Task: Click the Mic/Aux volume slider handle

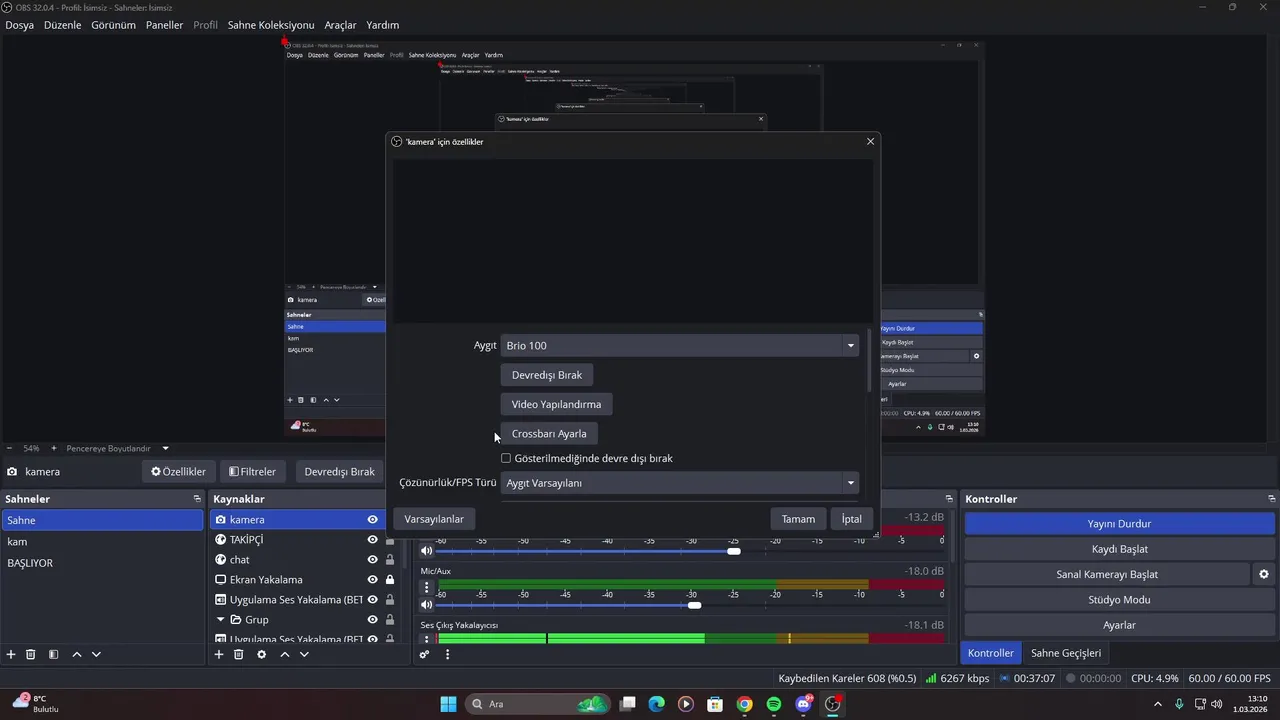Action: 695,605
